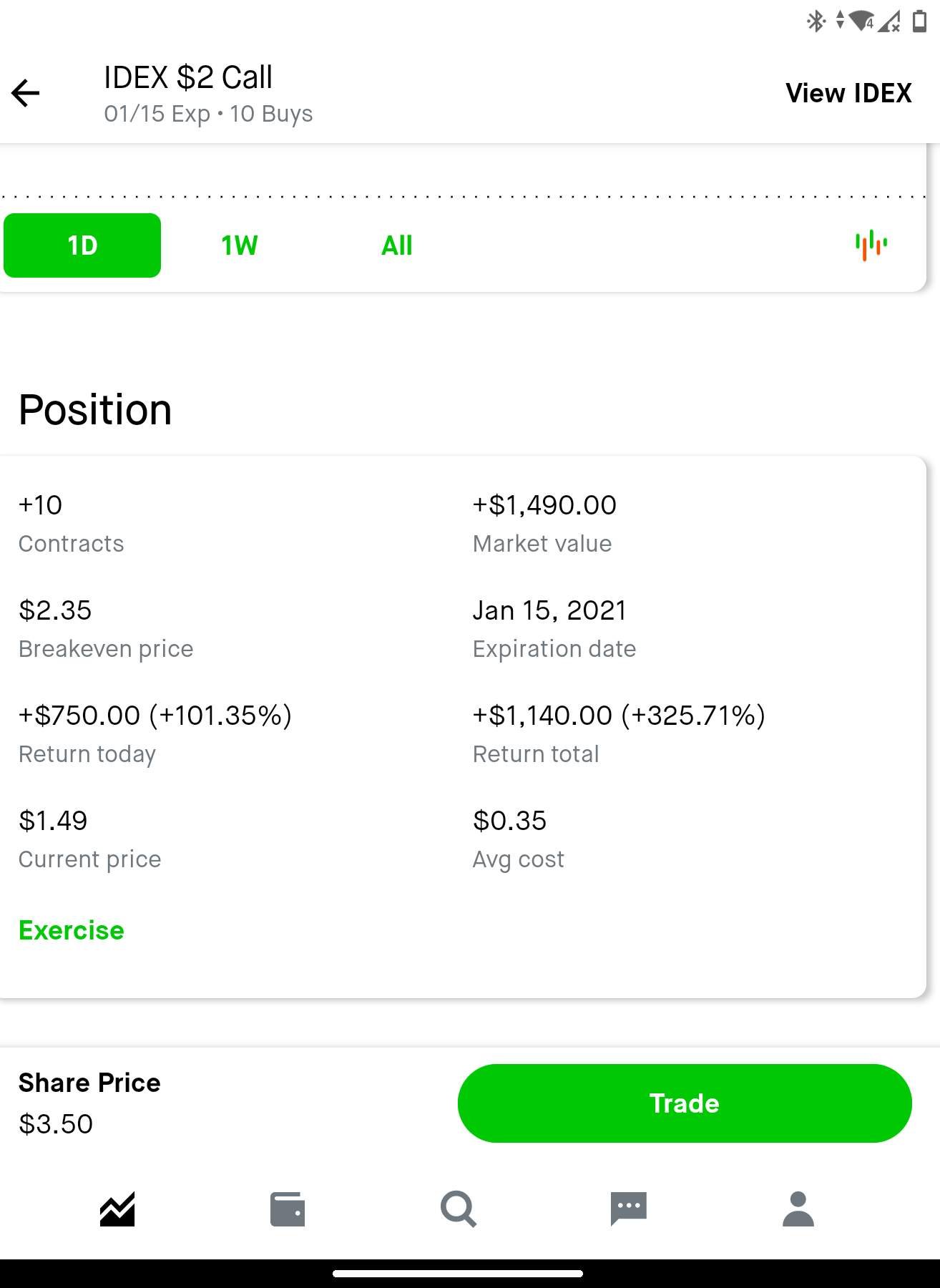Tap the Android home gesture bar
This screenshot has height=1288, width=940.
(x=458, y=1274)
